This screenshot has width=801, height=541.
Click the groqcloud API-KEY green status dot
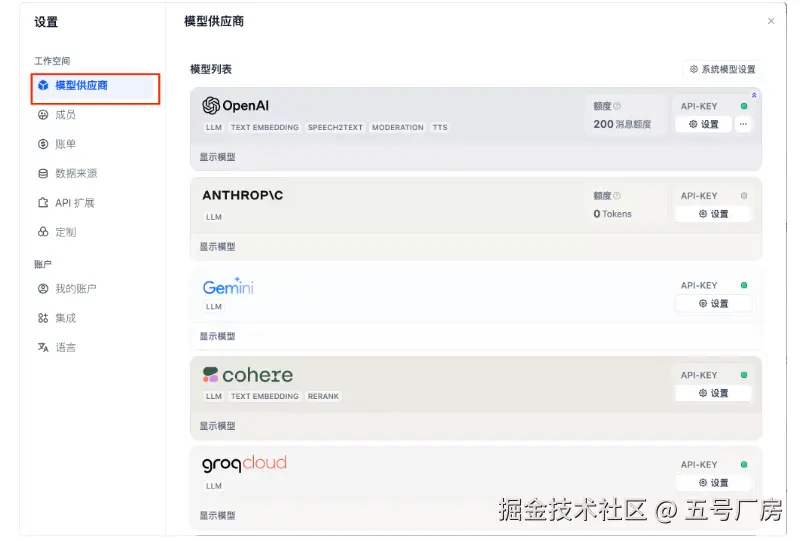pyautogui.click(x=744, y=464)
